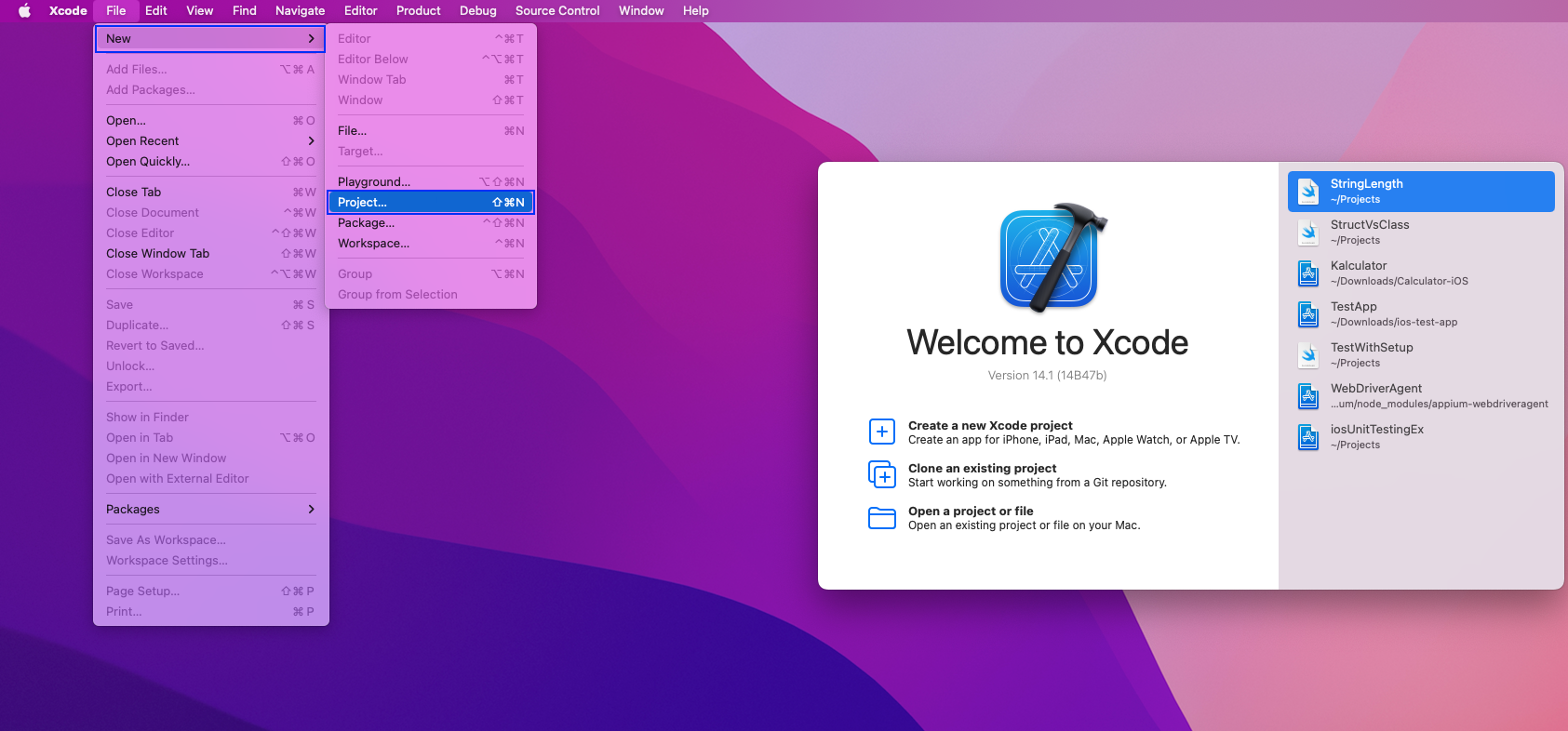1568x731 pixels.
Task: Select Kalculator recent project row
Action: point(1421,273)
